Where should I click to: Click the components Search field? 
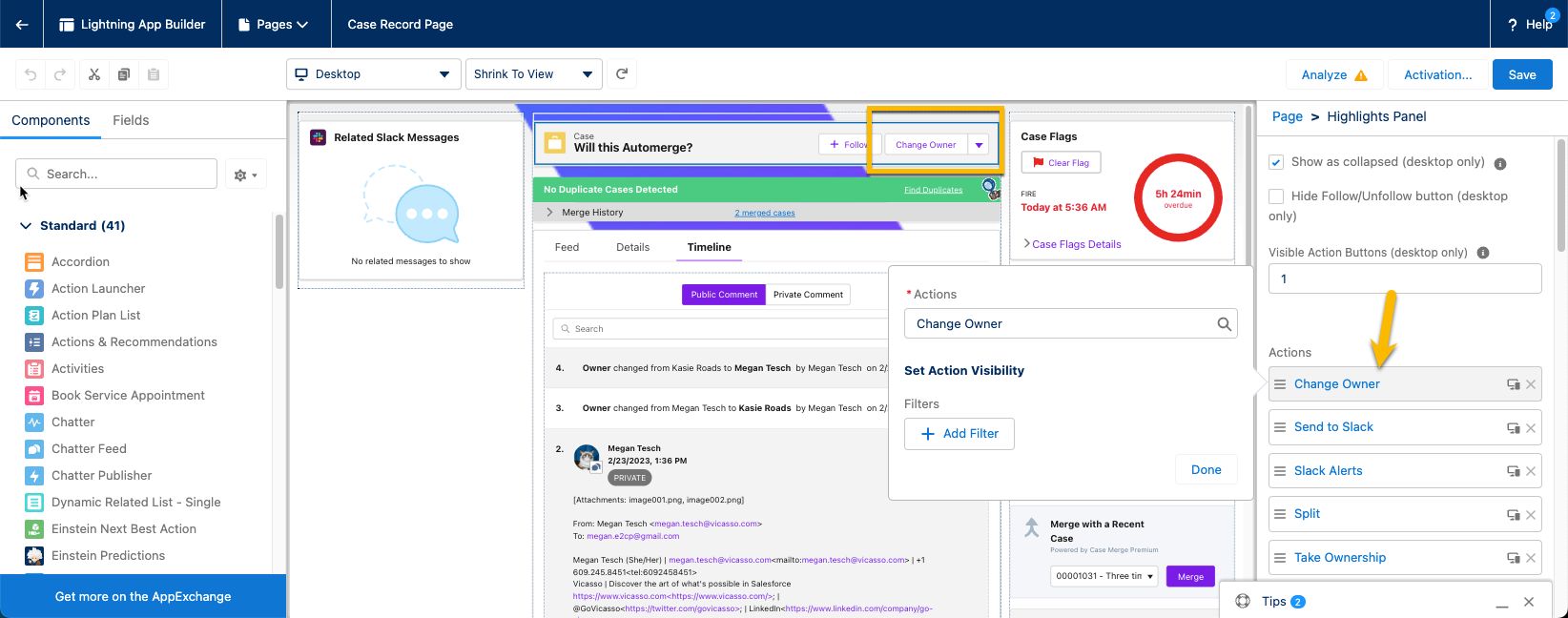point(116,174)
